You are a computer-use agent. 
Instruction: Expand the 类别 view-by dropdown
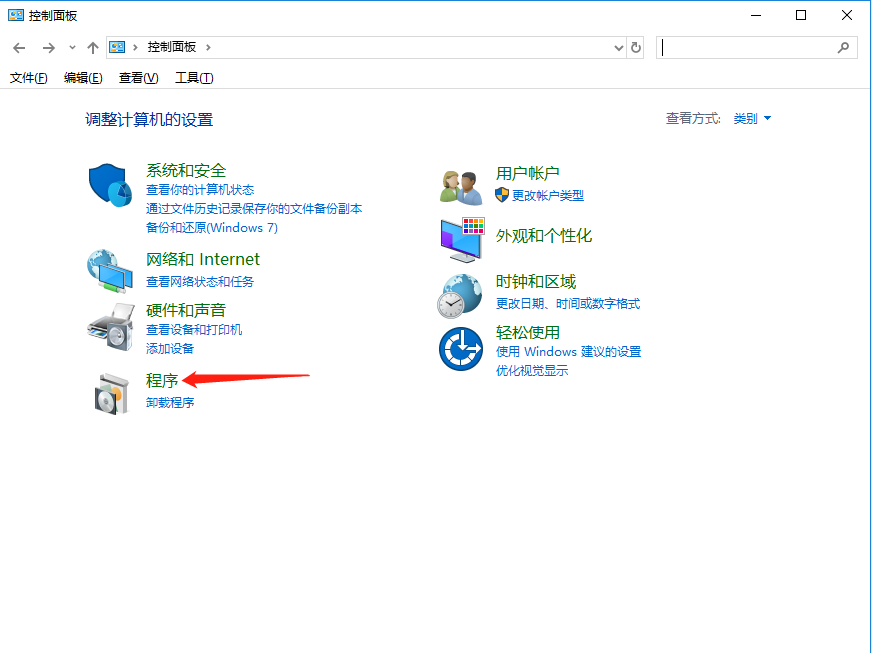click(x=752, y=118)
